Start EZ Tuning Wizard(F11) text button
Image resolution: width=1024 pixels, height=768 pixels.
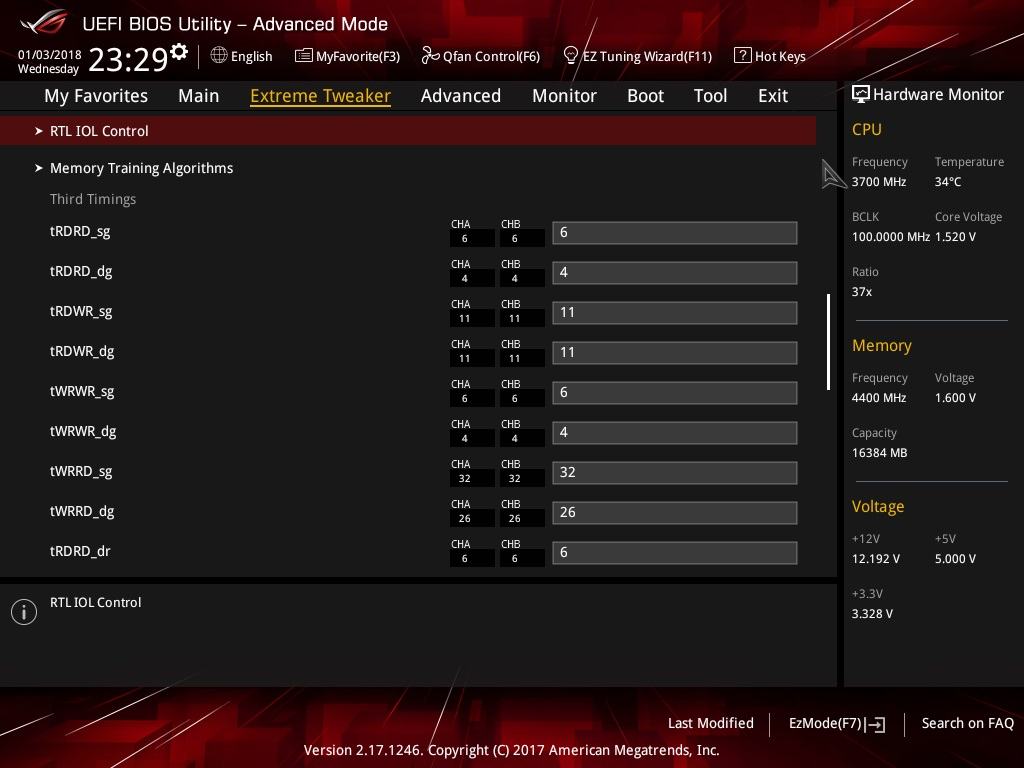pyautogui.click(x=647, y=56)
